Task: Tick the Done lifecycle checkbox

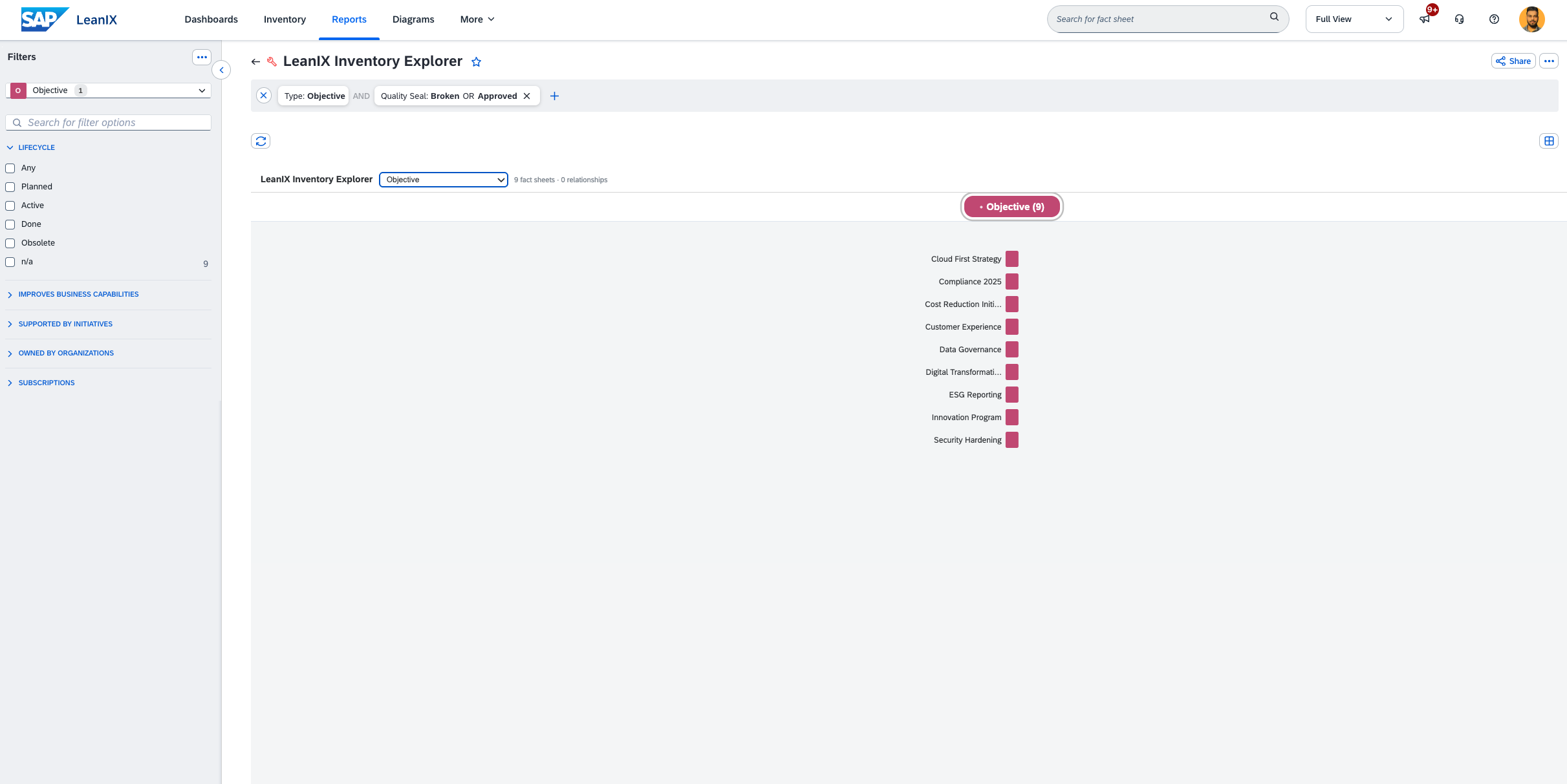Action: 10,224
